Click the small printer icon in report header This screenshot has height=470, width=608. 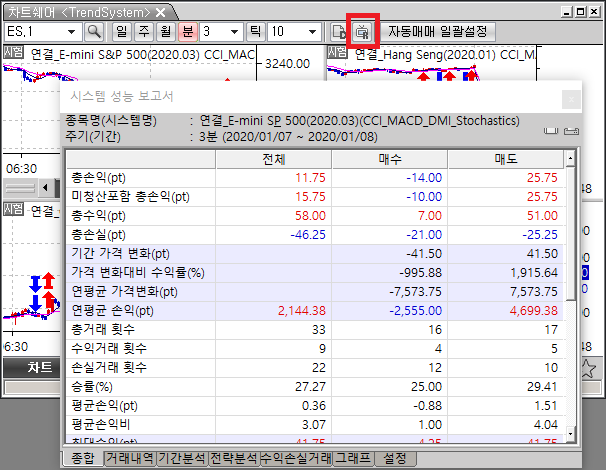[572, 131]
